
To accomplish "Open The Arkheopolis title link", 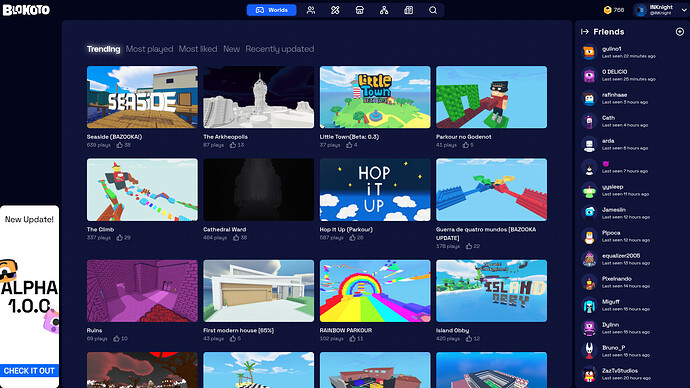I will pos(225,137).
